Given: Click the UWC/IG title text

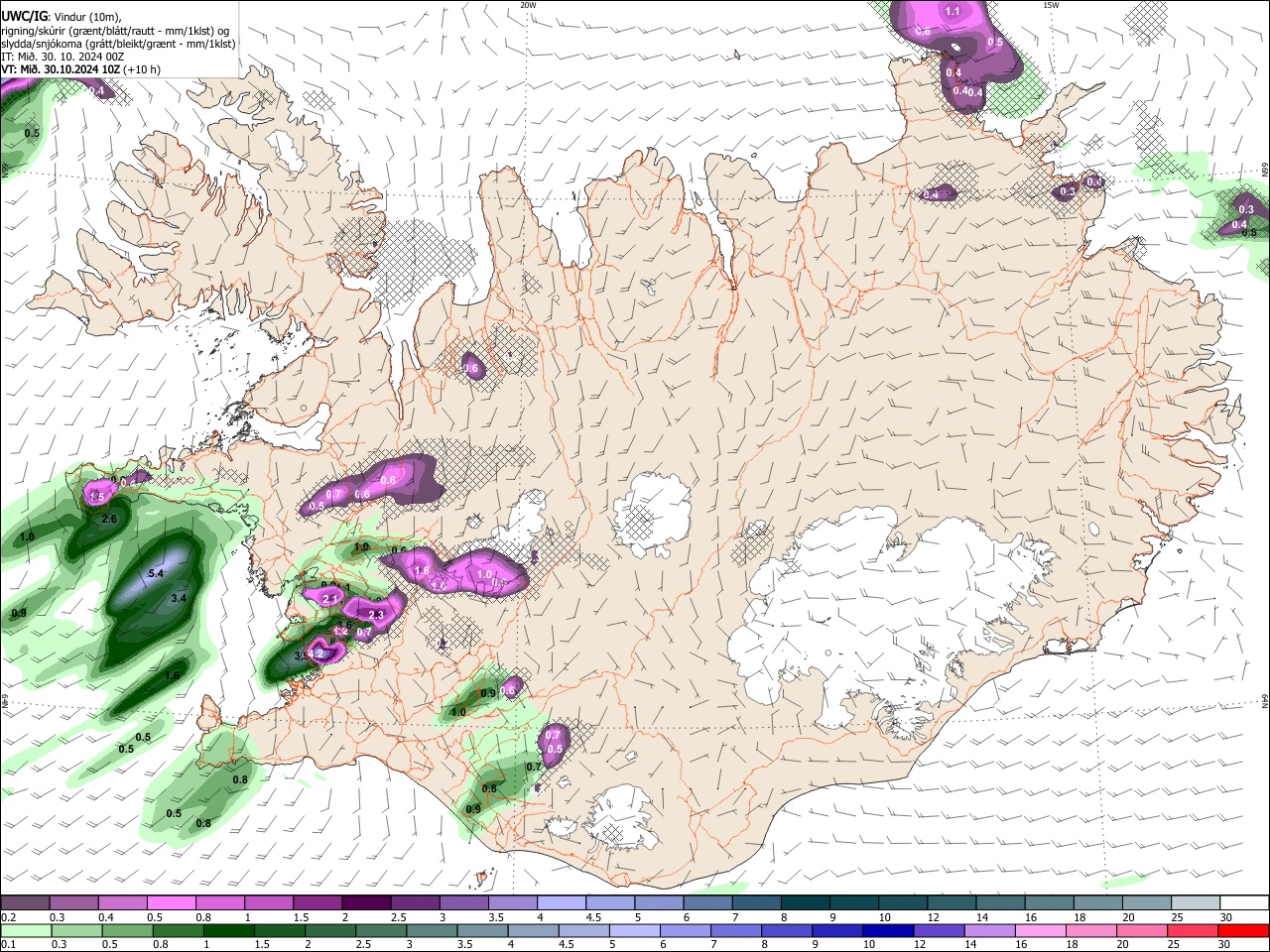Looking at the screenshot, I should click(x=24, y=16).
